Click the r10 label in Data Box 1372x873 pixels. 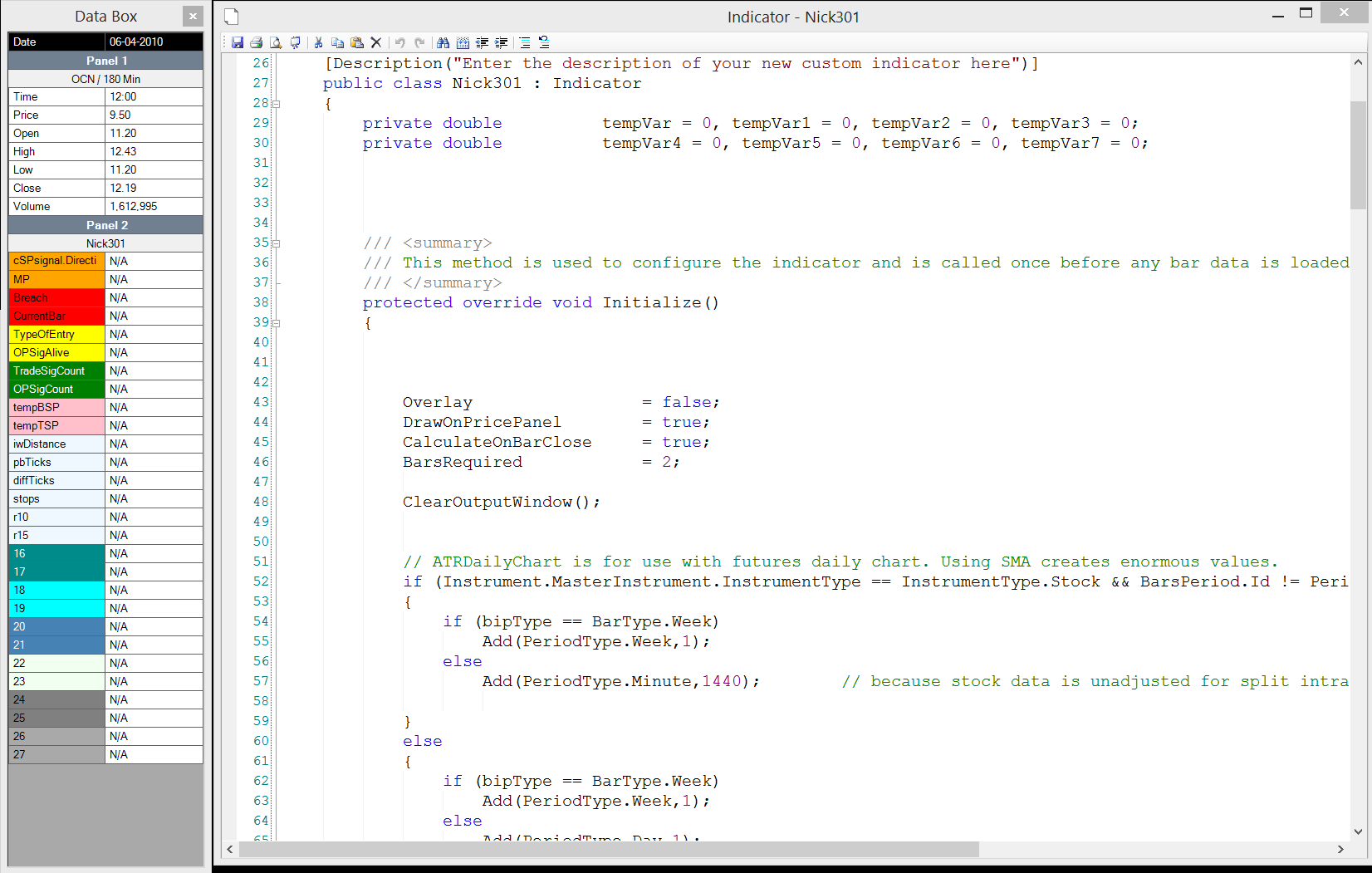point(56,517)
